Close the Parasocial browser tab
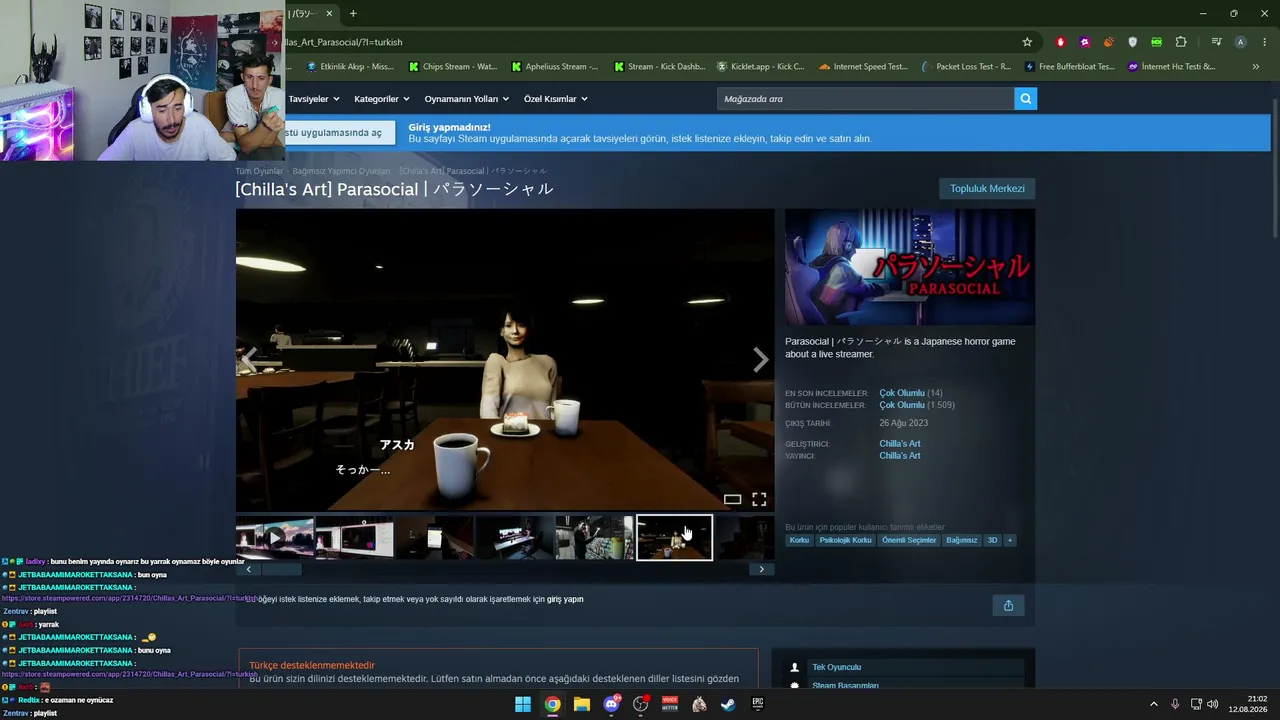The width and height of the screenshot is (1280, 720). coord(329,13)
